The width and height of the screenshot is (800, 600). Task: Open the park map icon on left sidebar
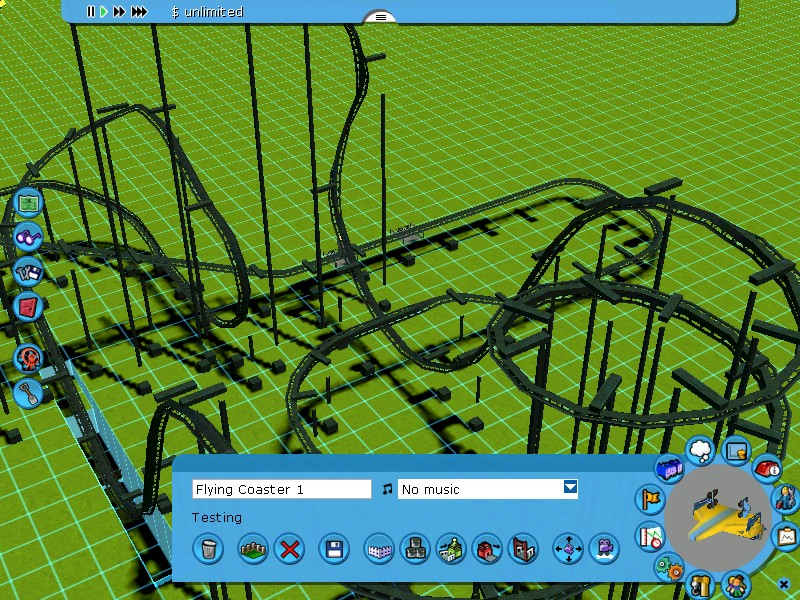click(x=29, y=202)
